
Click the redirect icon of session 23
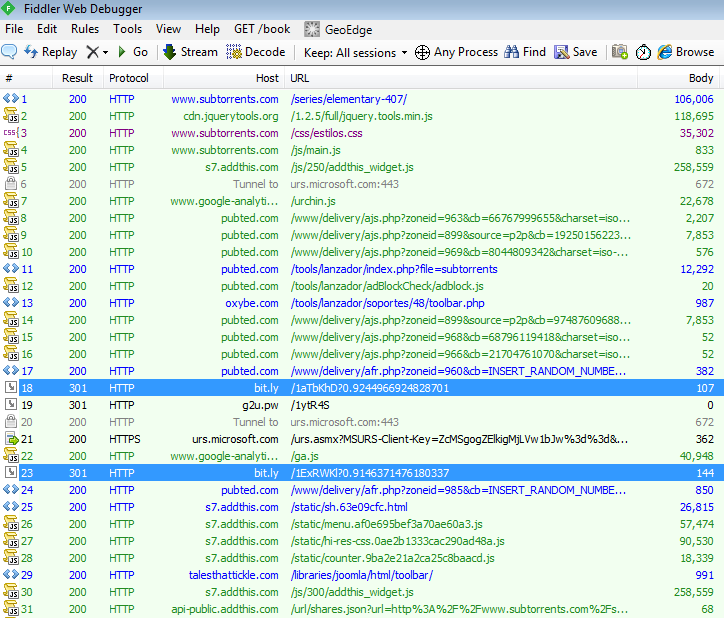[11, 472]
